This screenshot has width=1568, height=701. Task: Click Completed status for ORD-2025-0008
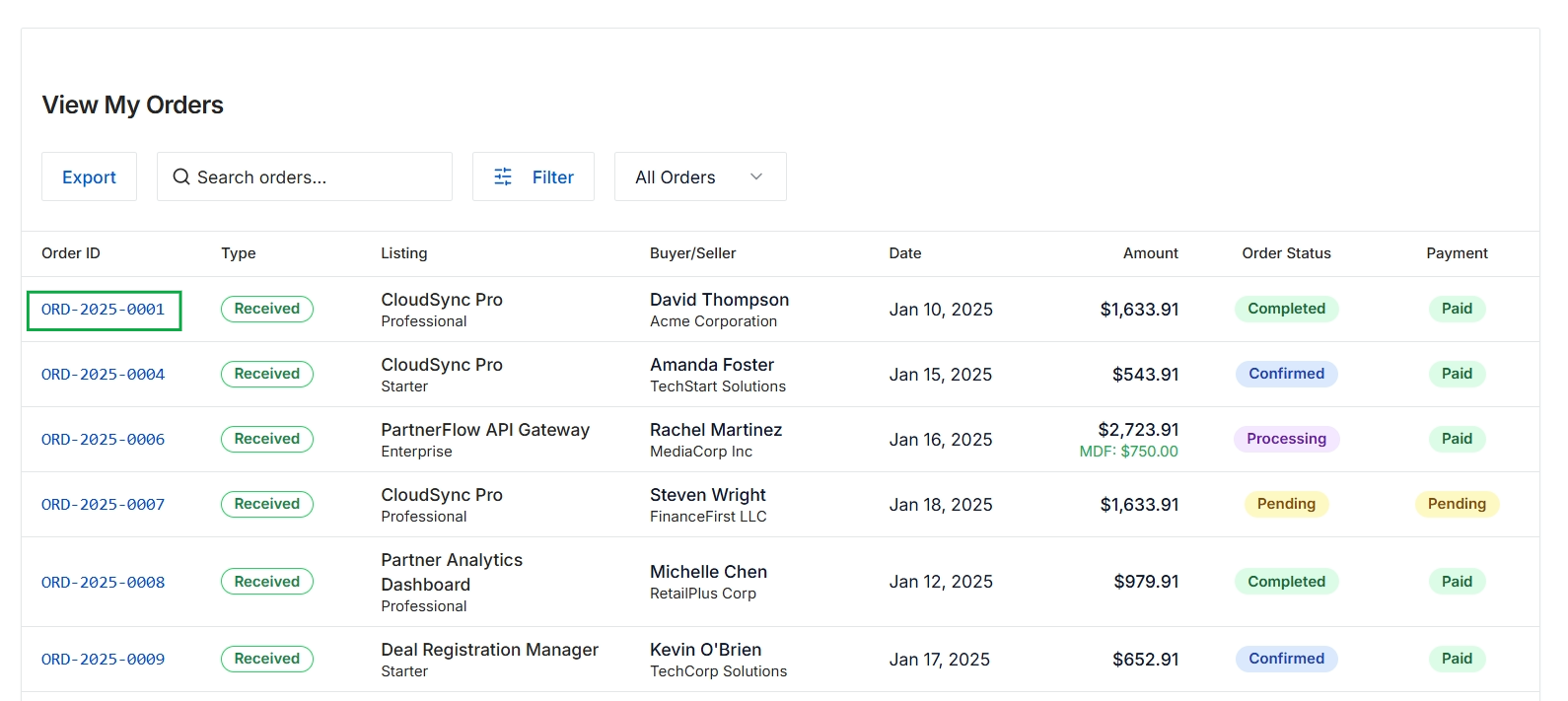(x=1287, y=582)
